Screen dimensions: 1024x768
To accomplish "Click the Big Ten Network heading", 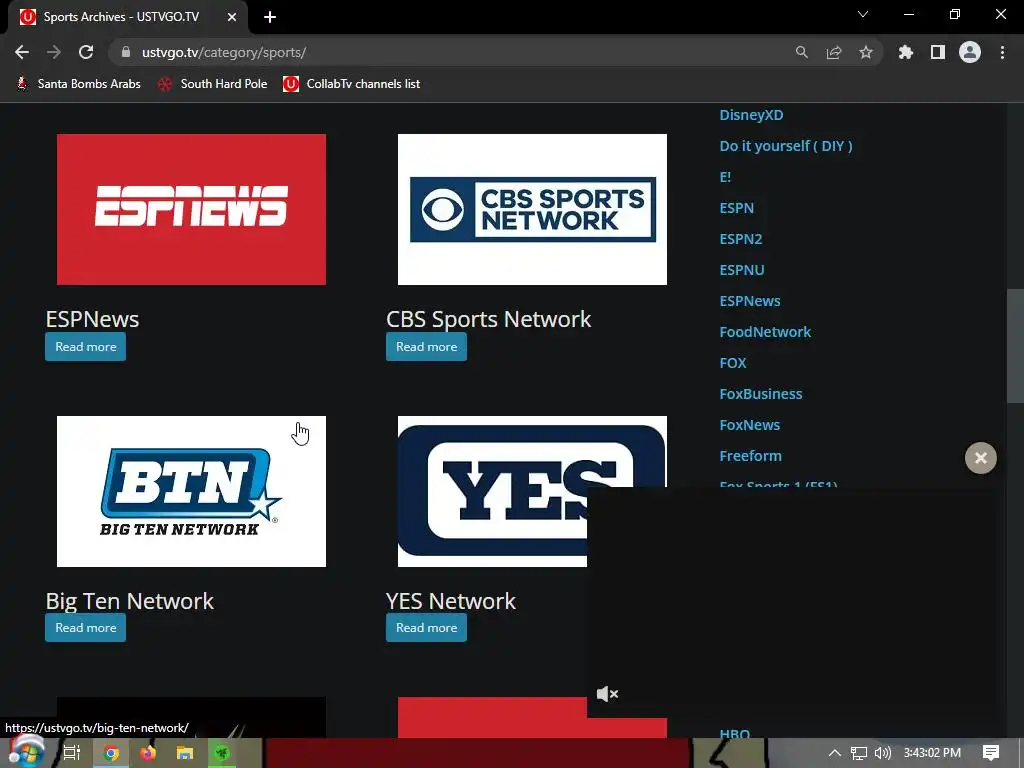I will 129,601.
